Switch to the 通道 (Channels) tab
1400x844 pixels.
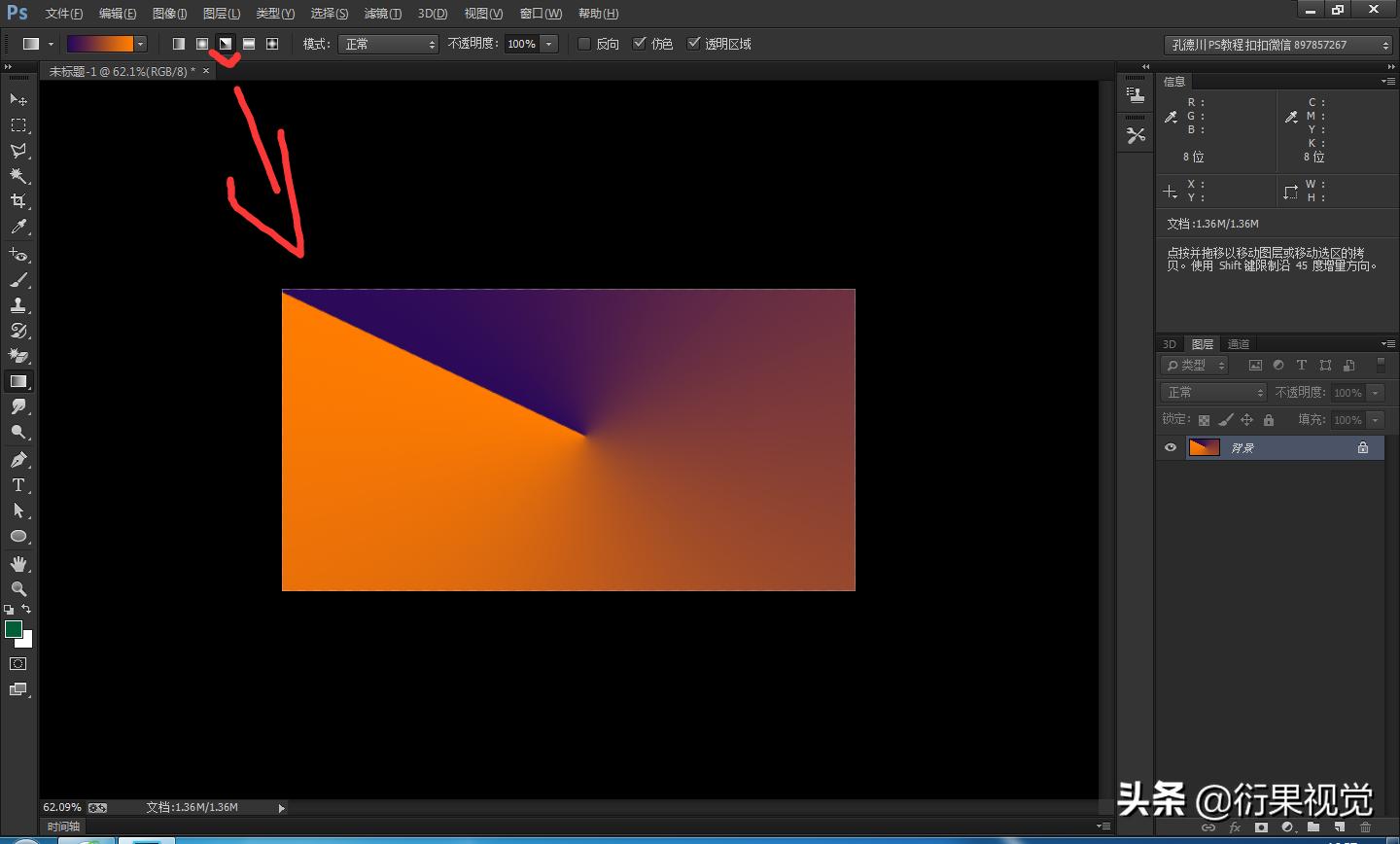click(1237, 343)
